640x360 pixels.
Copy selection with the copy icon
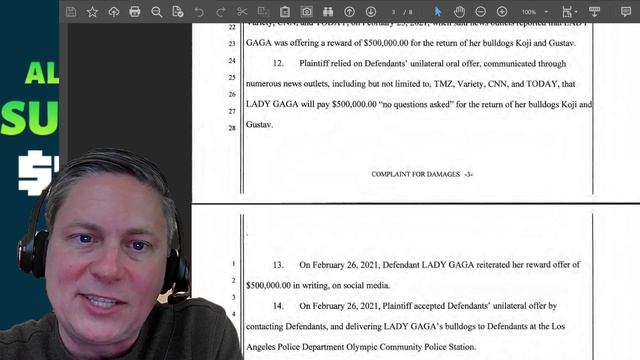click(x=263, y=12)
